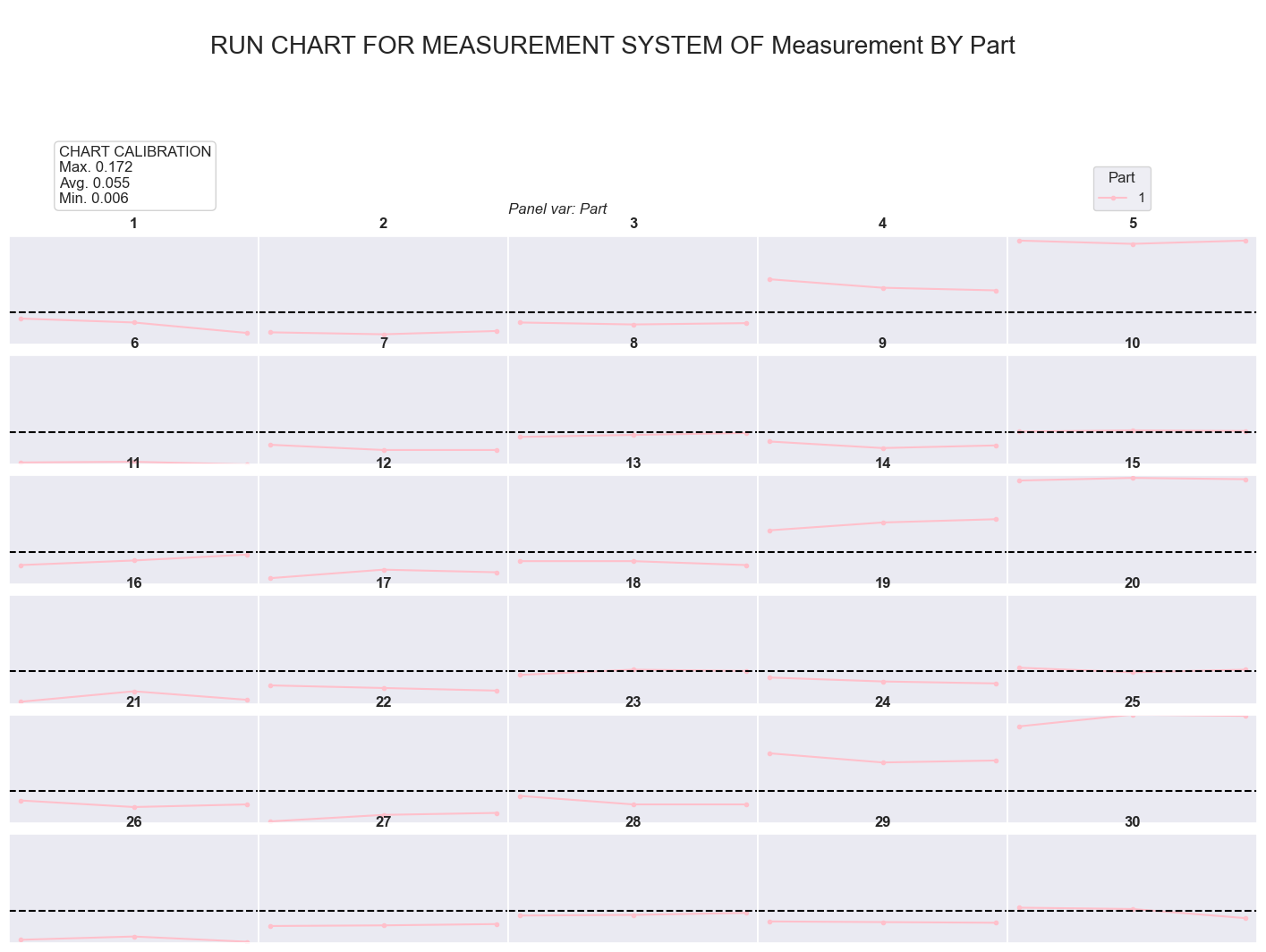Click the middle data point in panel 16

[x=134, y=692]
